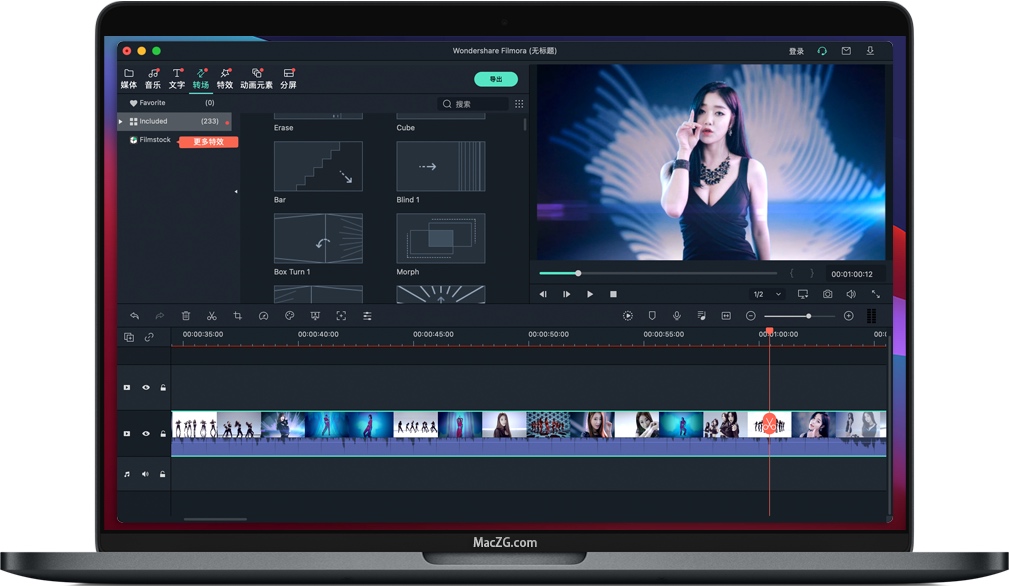
Task: Click the scissors split icon in timeline toolbar
Action: [x=211, y=316]
